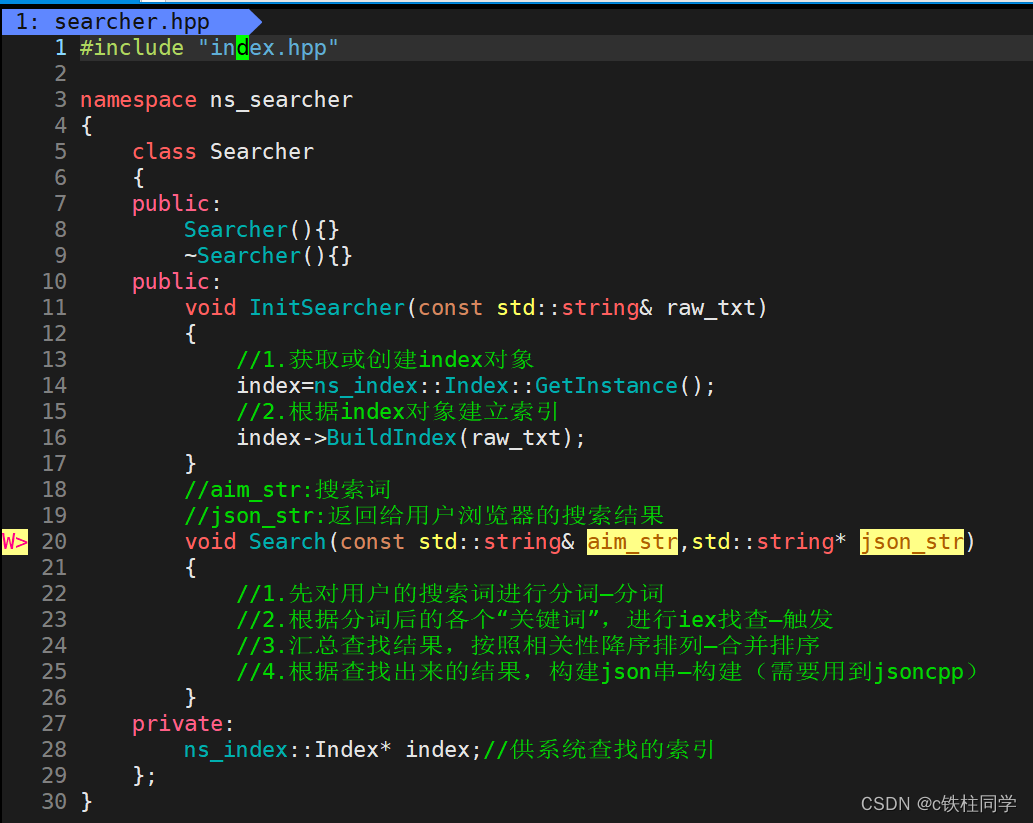Click the CSDN watermark text
This screenshot has width=1033, height=823.
939,804
